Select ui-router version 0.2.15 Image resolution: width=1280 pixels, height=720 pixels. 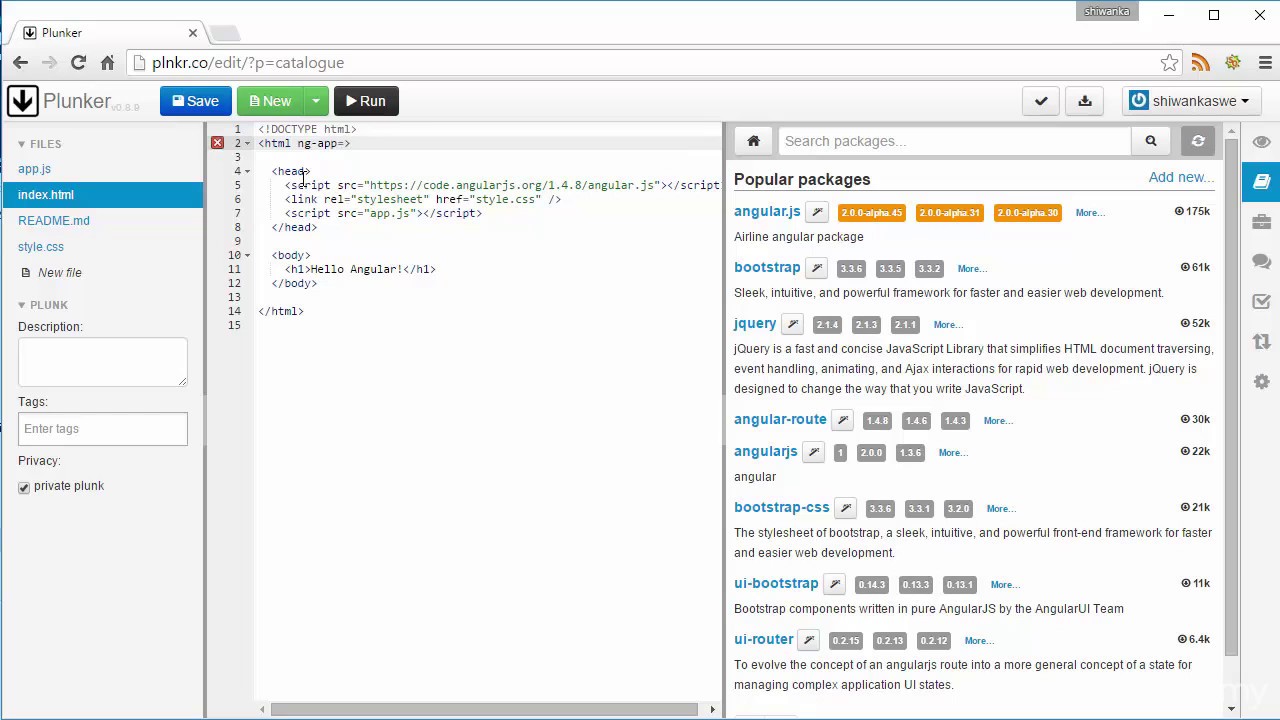point(845,641)
